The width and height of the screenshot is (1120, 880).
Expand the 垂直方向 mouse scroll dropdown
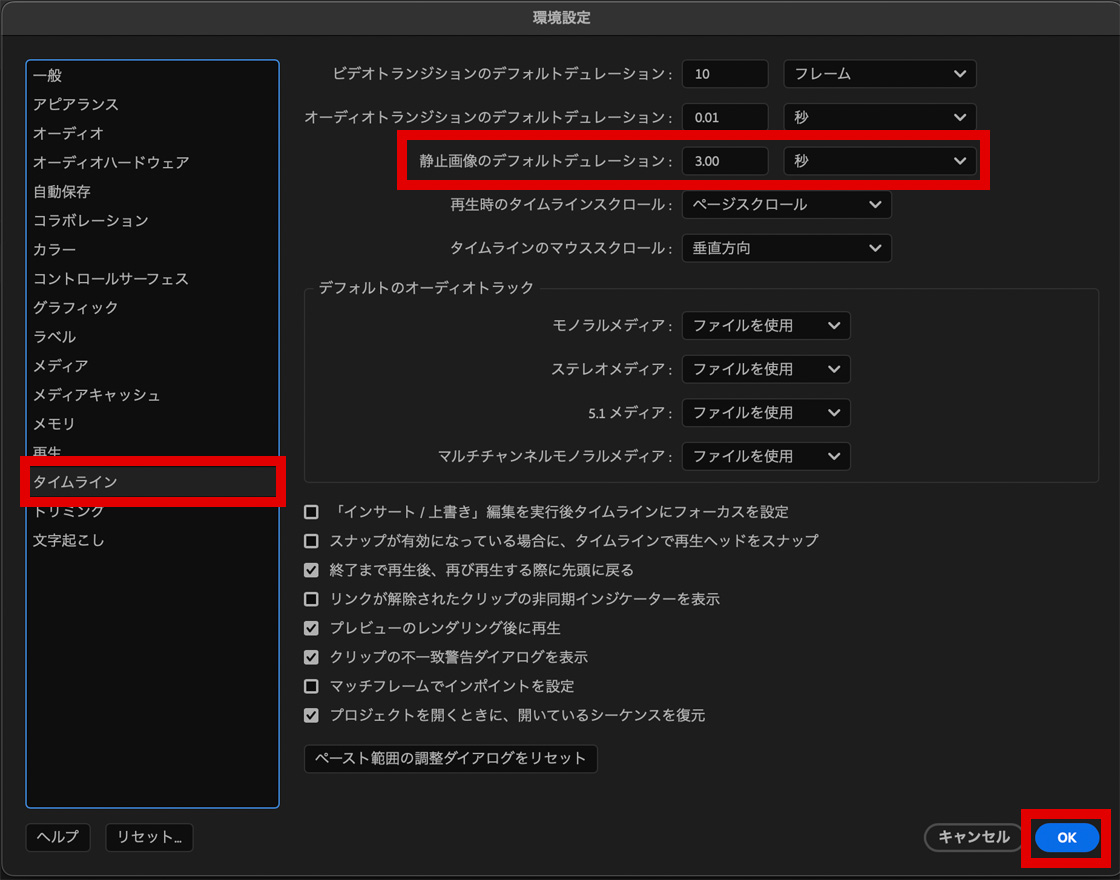786,248
